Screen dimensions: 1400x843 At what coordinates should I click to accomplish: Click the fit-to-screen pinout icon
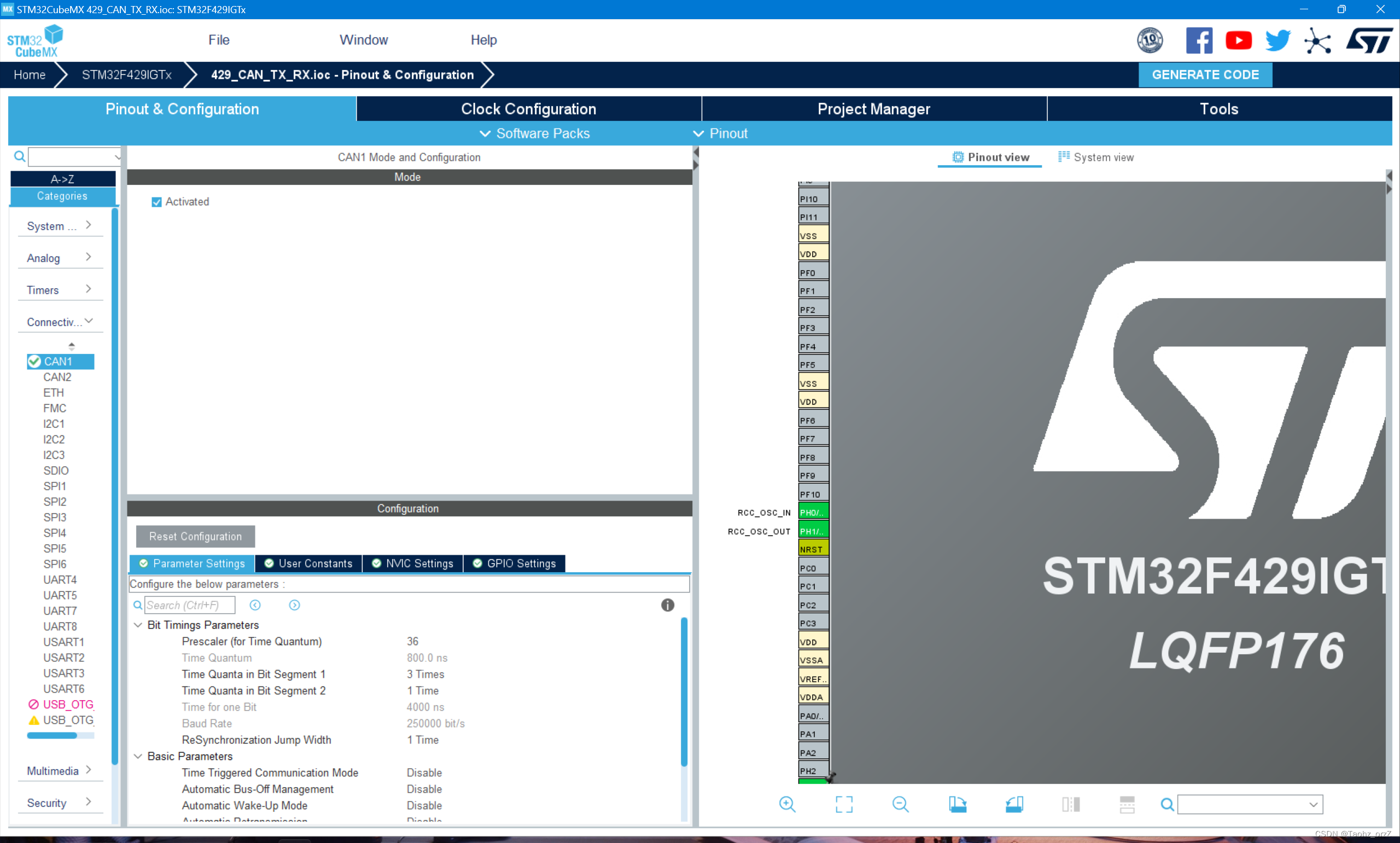click(x=844, y=804)
